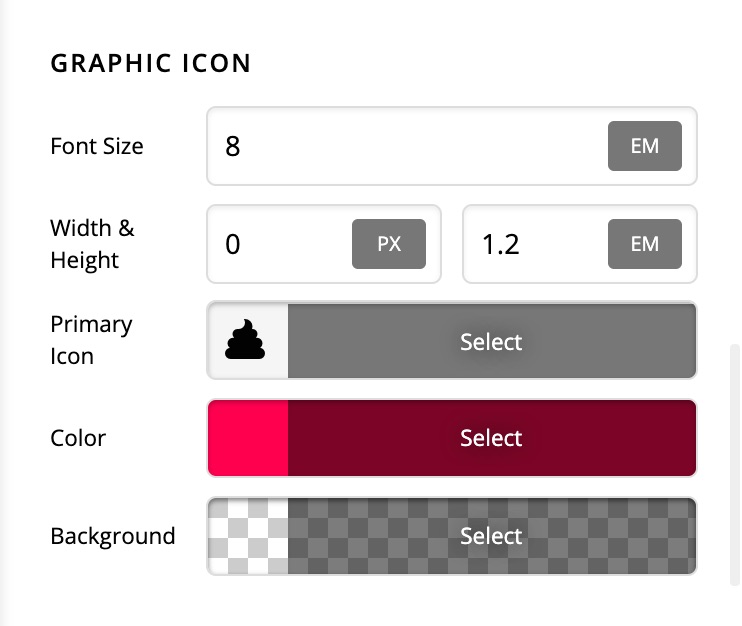Open the Color Select picker

[492, 438]
